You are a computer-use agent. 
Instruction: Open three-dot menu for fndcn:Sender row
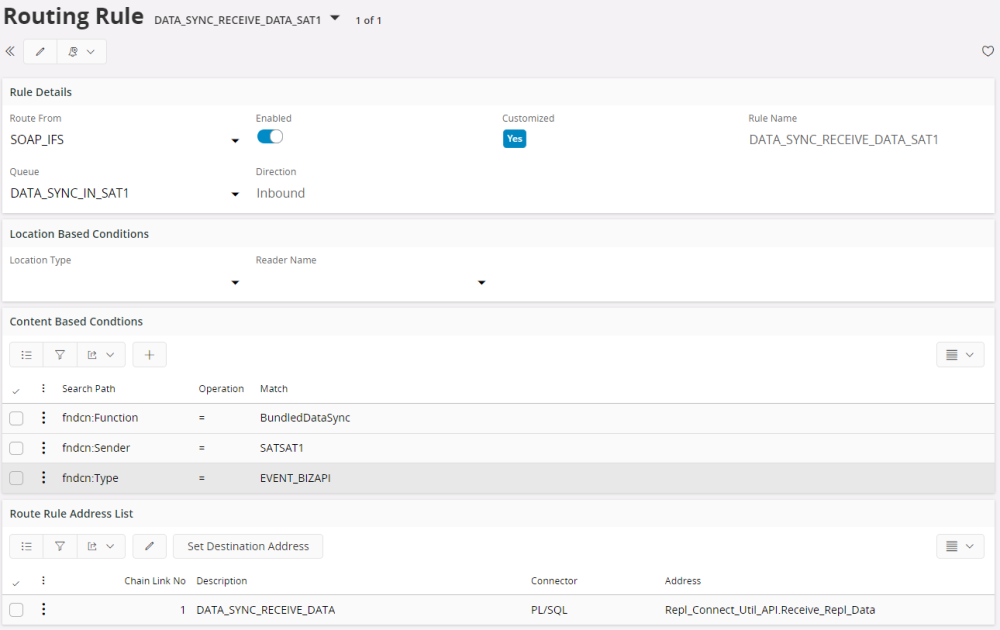pos(43,448)
